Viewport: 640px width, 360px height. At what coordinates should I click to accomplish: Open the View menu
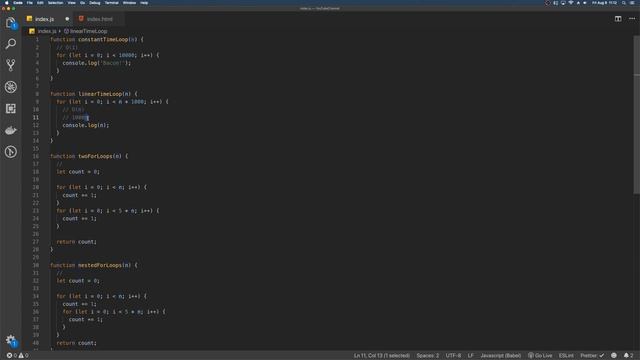pyautogui.click(x=71, y=3)
